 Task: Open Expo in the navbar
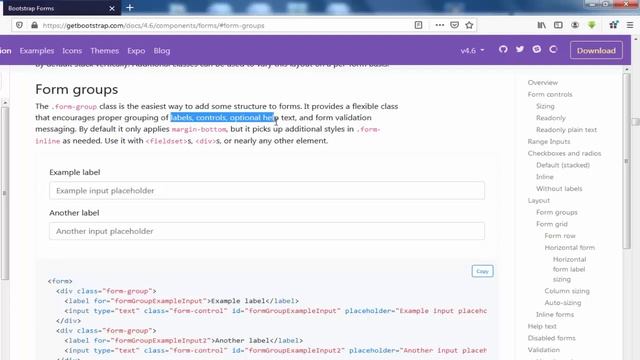(136, 51)
